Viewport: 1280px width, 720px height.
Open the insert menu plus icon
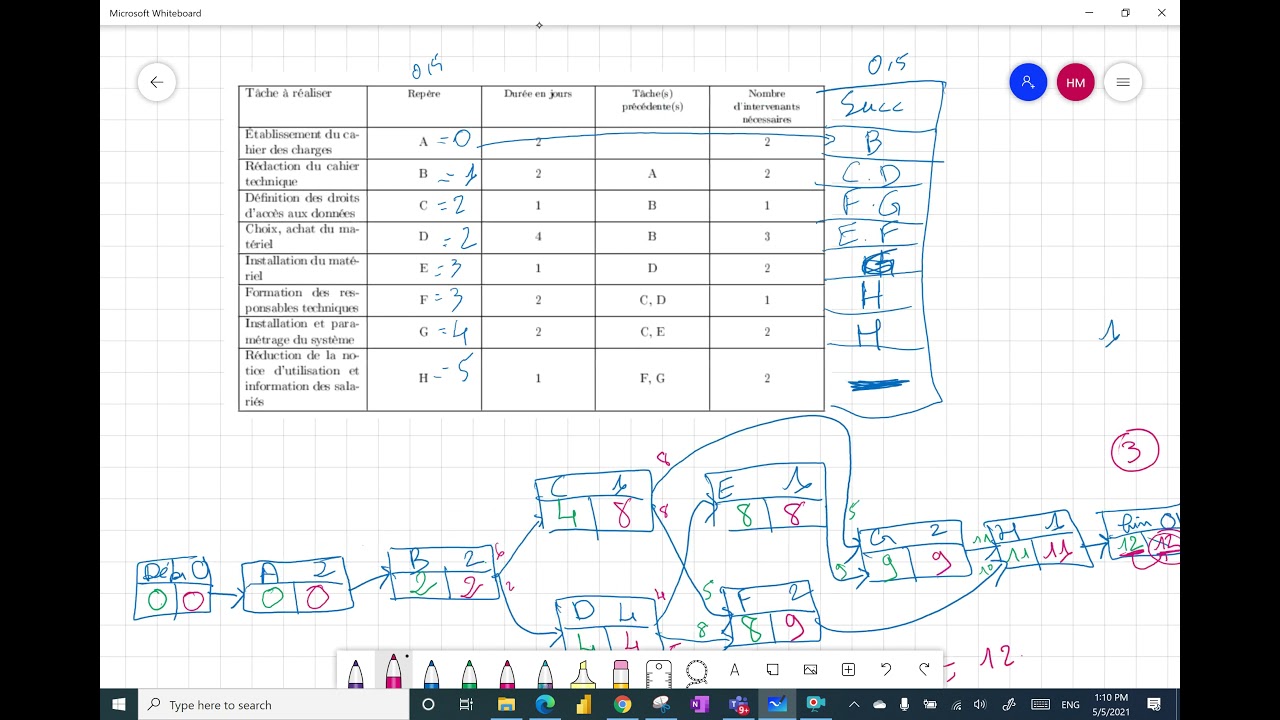(849, 670)
